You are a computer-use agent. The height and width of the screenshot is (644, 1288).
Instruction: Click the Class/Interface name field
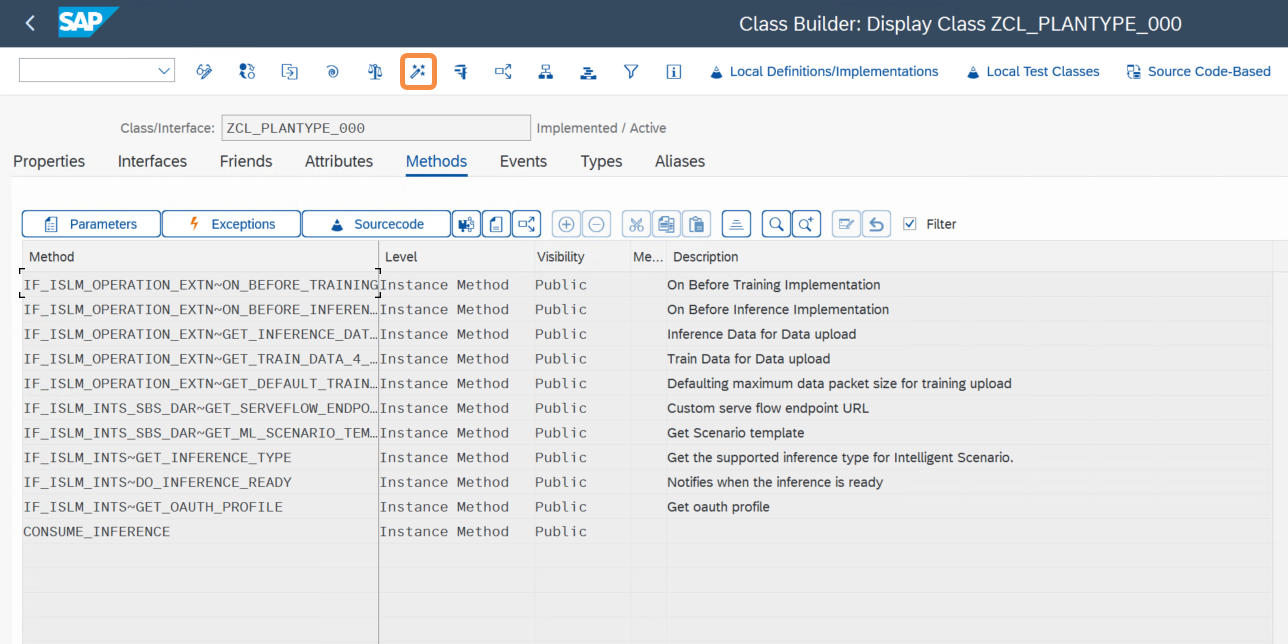pyautogui.click(x=375, y=128)
